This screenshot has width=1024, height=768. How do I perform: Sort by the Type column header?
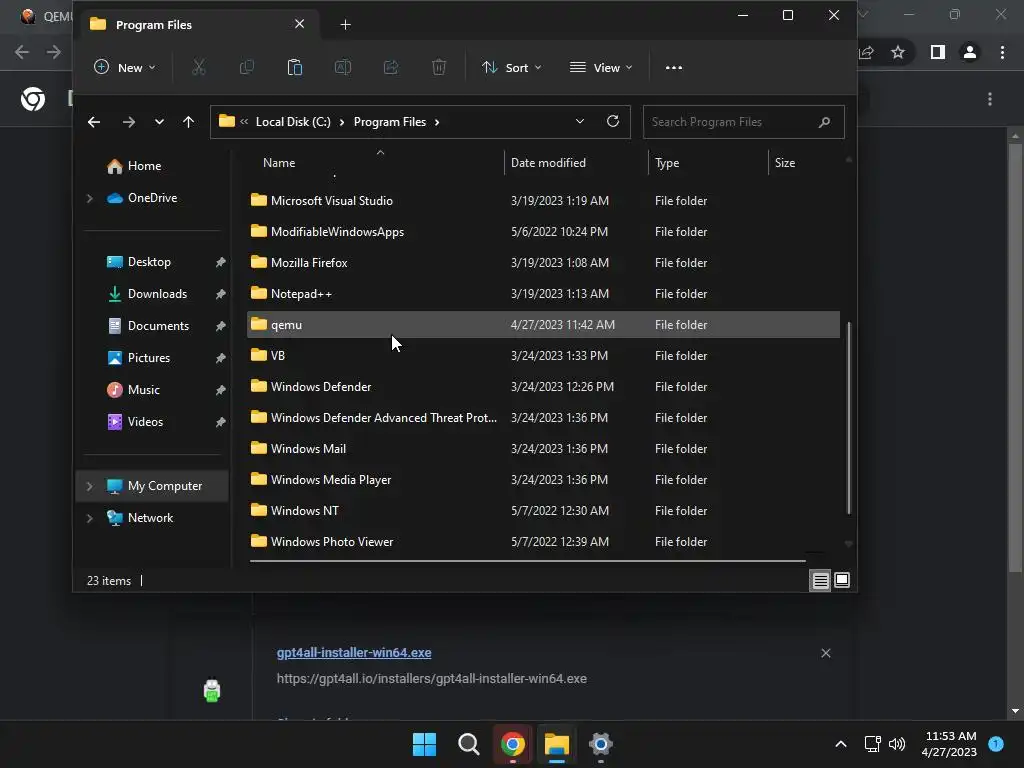pos(667,163)
